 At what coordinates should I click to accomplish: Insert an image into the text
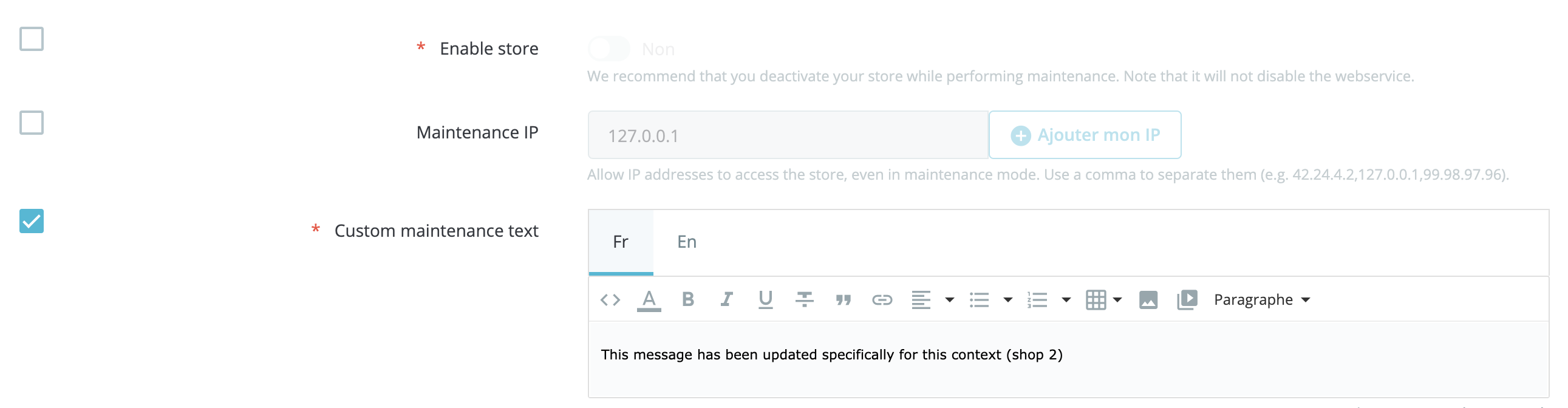(x=1148, y=299)
